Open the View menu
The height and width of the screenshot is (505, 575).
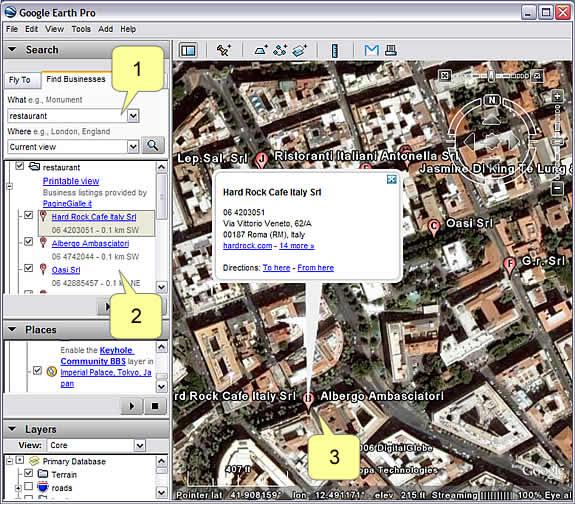[54, 29]
